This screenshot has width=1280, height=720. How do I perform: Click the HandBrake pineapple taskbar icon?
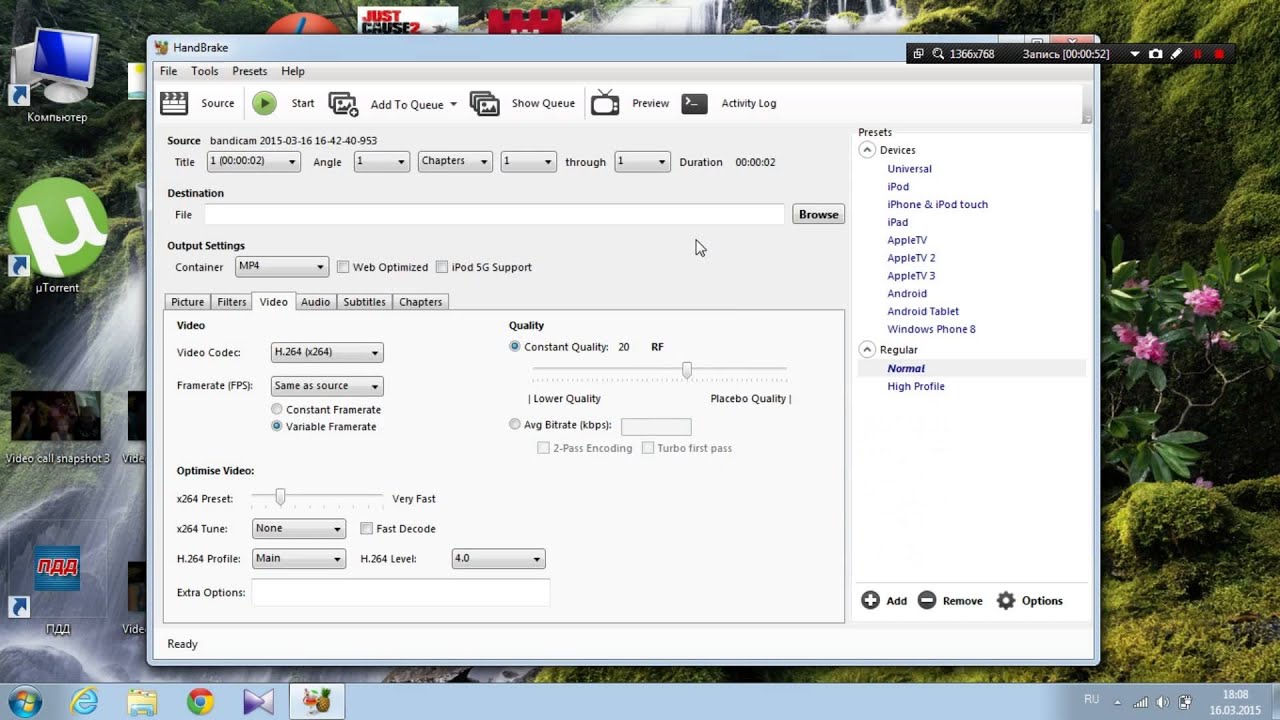point(317,702)
